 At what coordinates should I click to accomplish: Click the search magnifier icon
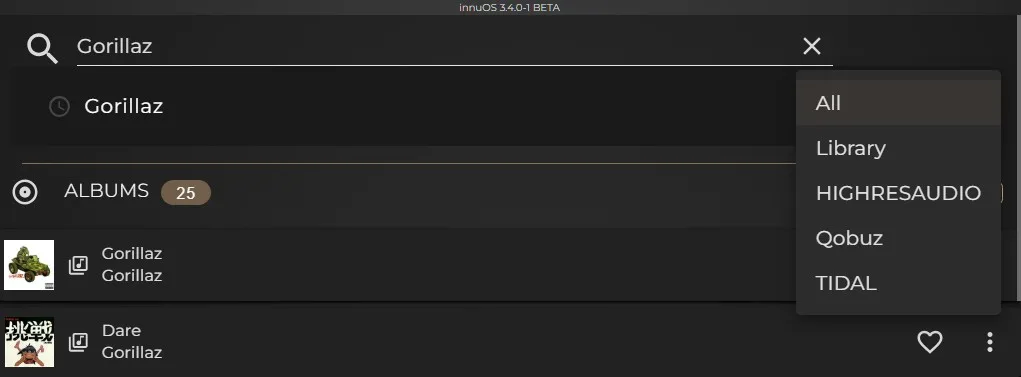click(42, 48)
